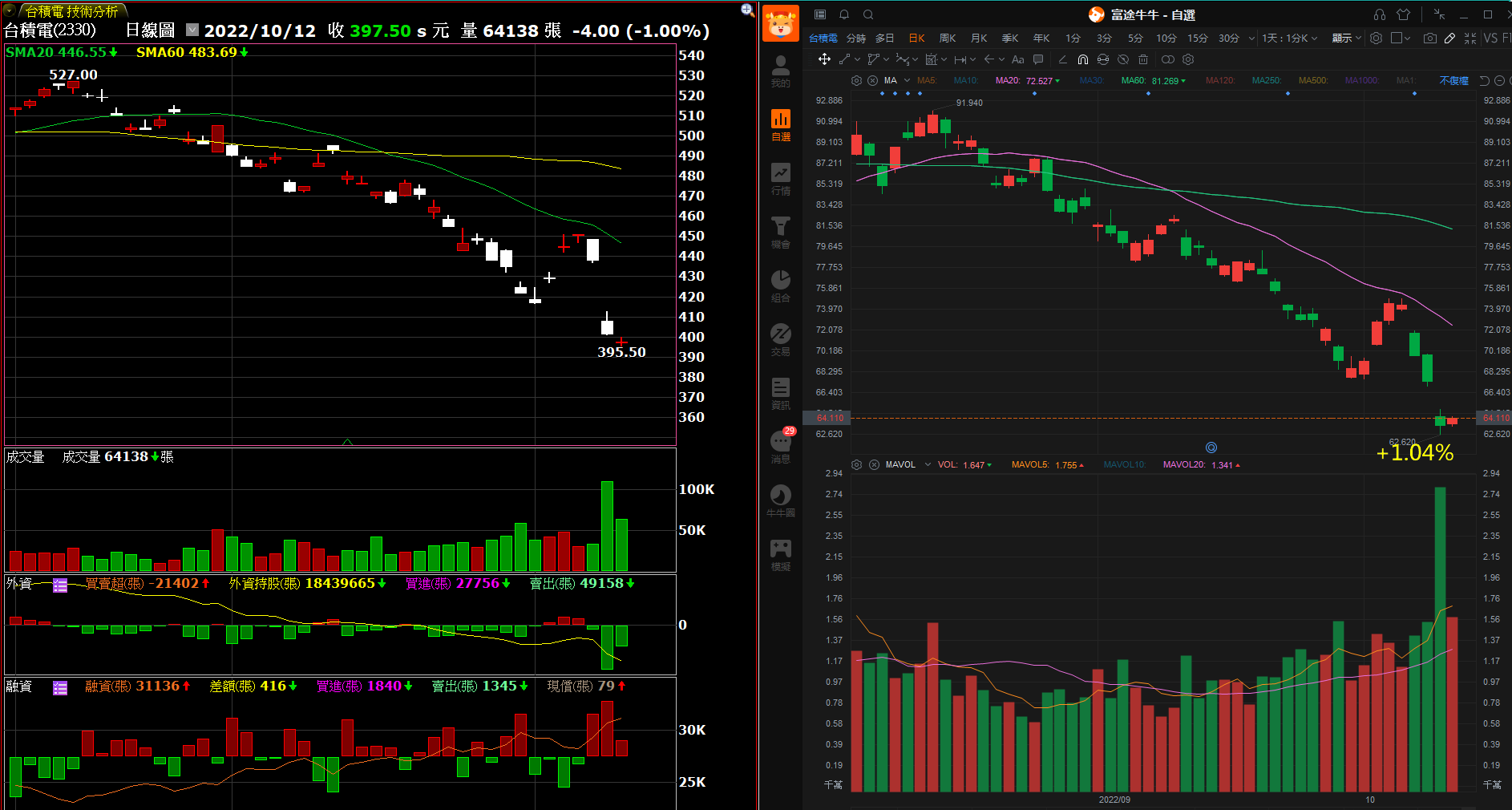Toggle hide drawings eye icon
This screenshot has height=810, width=1512.
[x=1123, y=59]
